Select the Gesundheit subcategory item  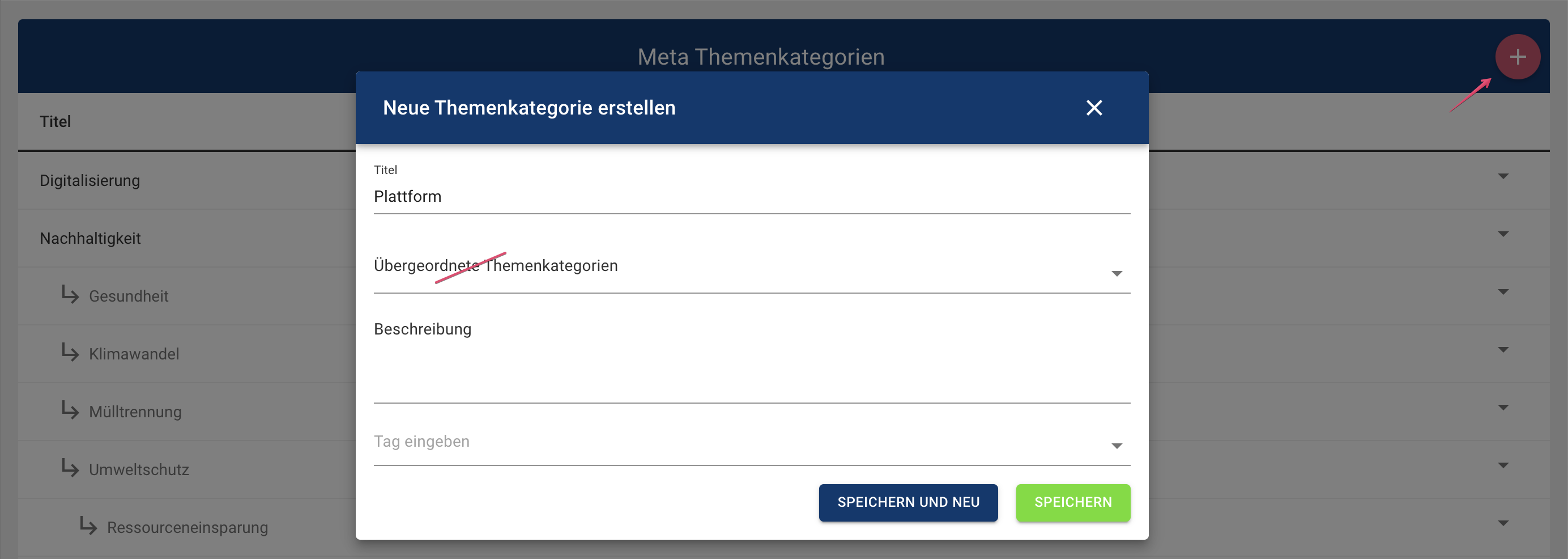coord(129,297)
